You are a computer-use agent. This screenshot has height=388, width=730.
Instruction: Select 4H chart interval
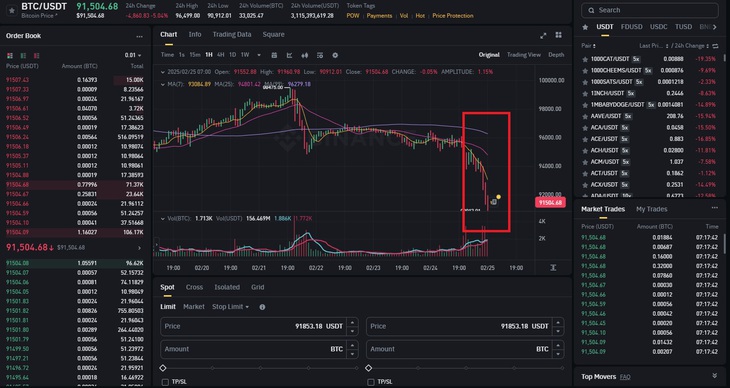(220, 55)
